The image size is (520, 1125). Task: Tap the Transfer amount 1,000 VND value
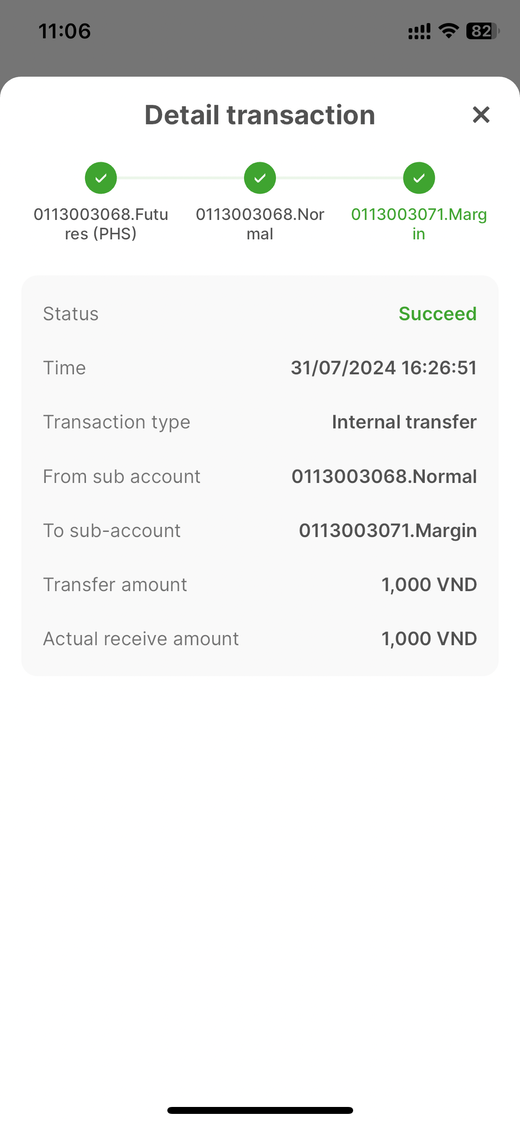click(429, 585)
